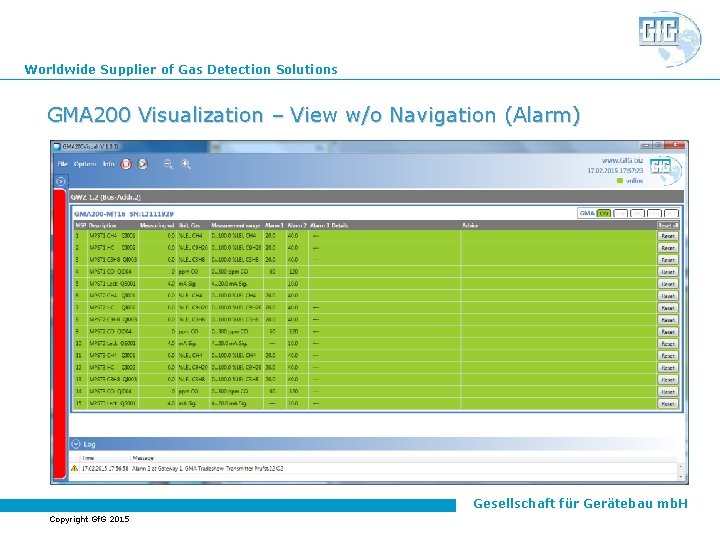Click the Measurement range column header
Image resolution: width=720 pixels, height=540 pixels.
(x=236, y=225)
